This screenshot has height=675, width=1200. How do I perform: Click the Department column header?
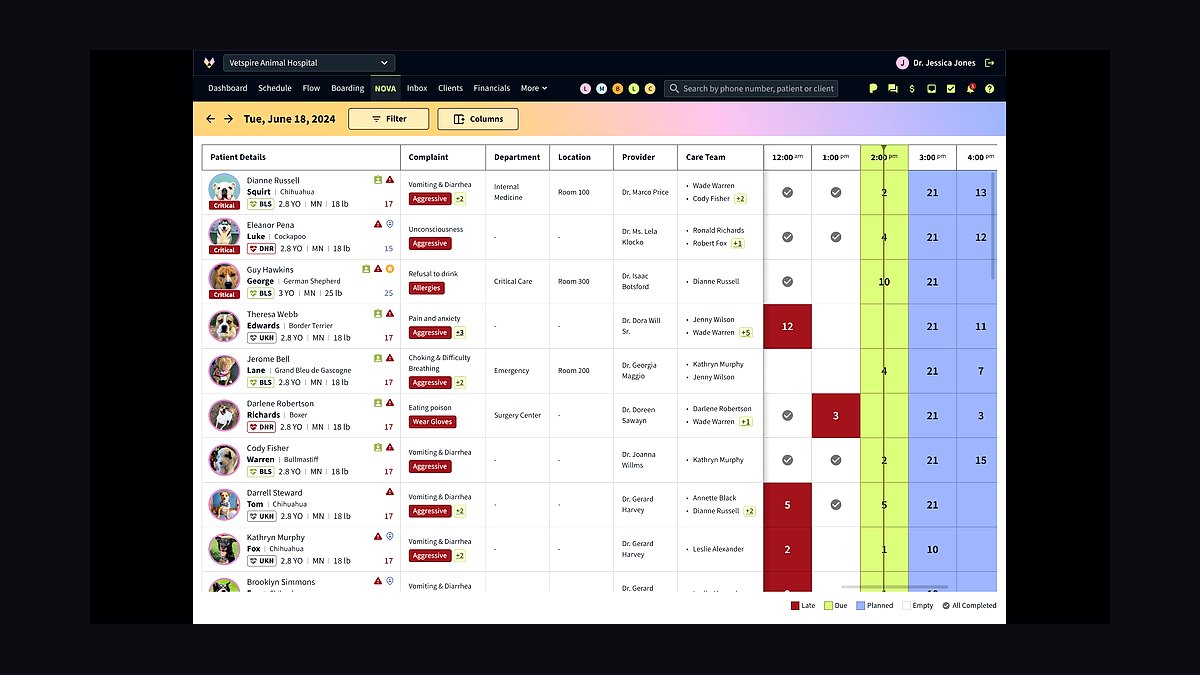coord(517,157)
